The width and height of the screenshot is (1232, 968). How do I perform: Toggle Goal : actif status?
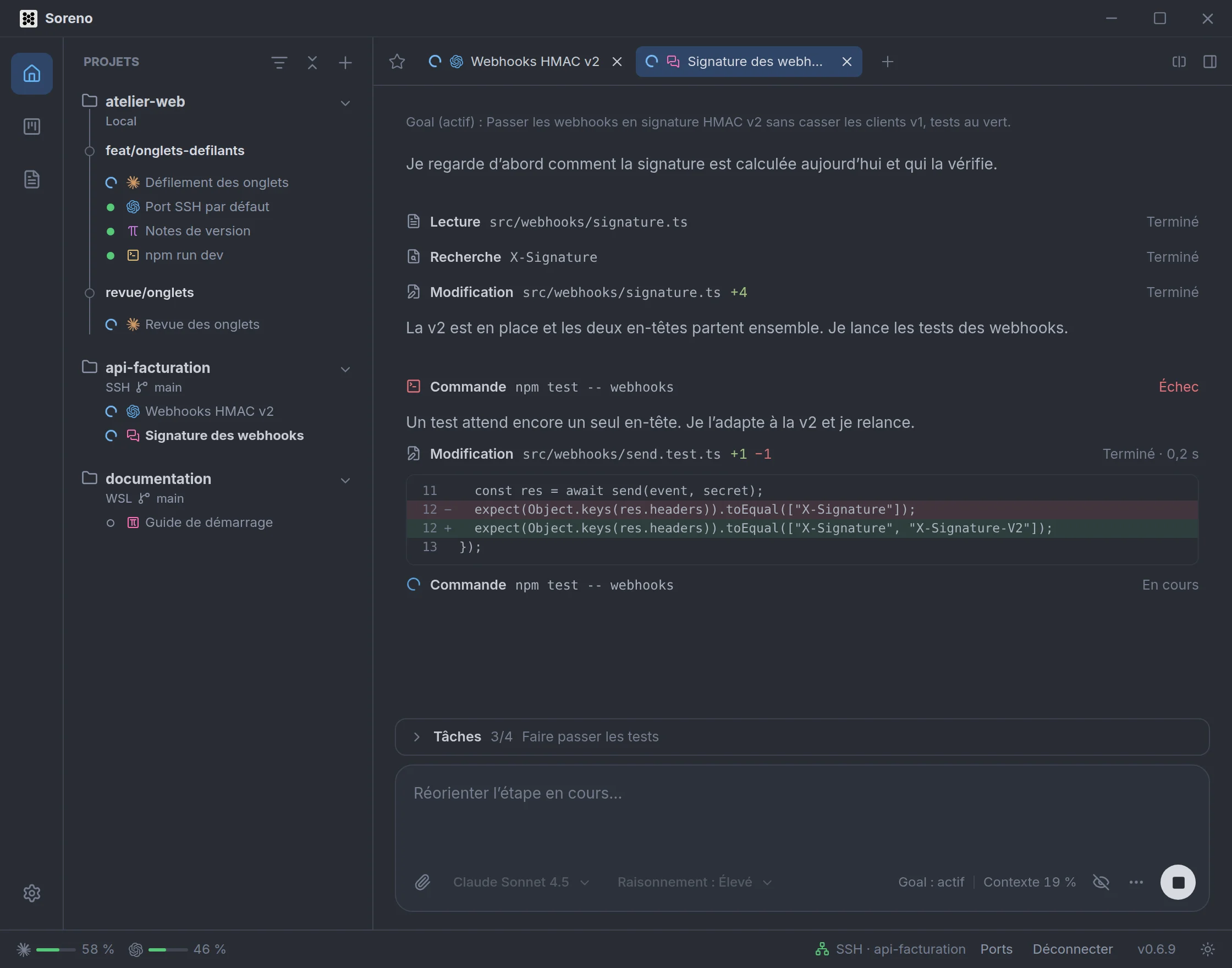click(931, 882)
